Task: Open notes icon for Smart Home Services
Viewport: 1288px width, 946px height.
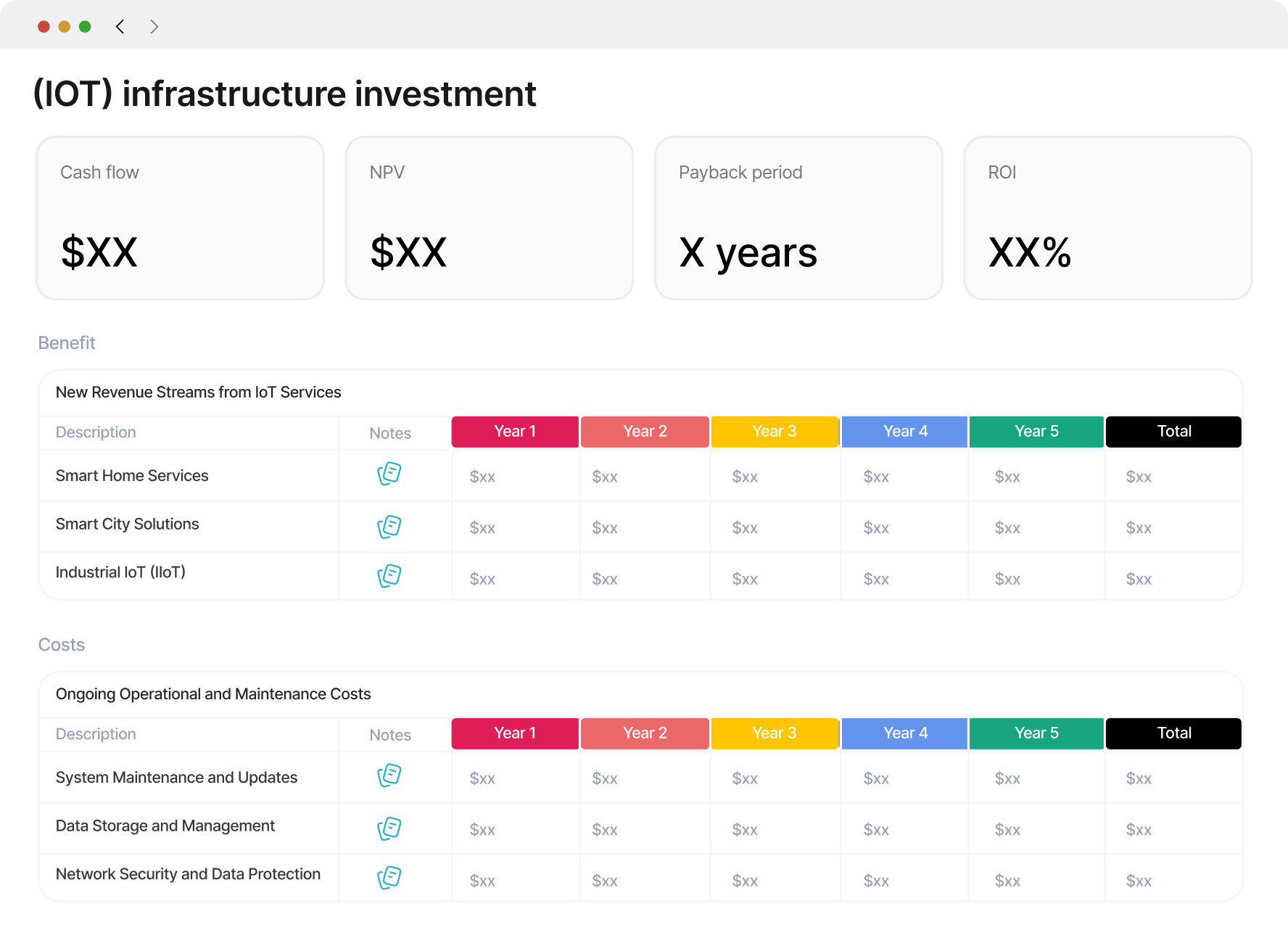Action: point(389,474)
